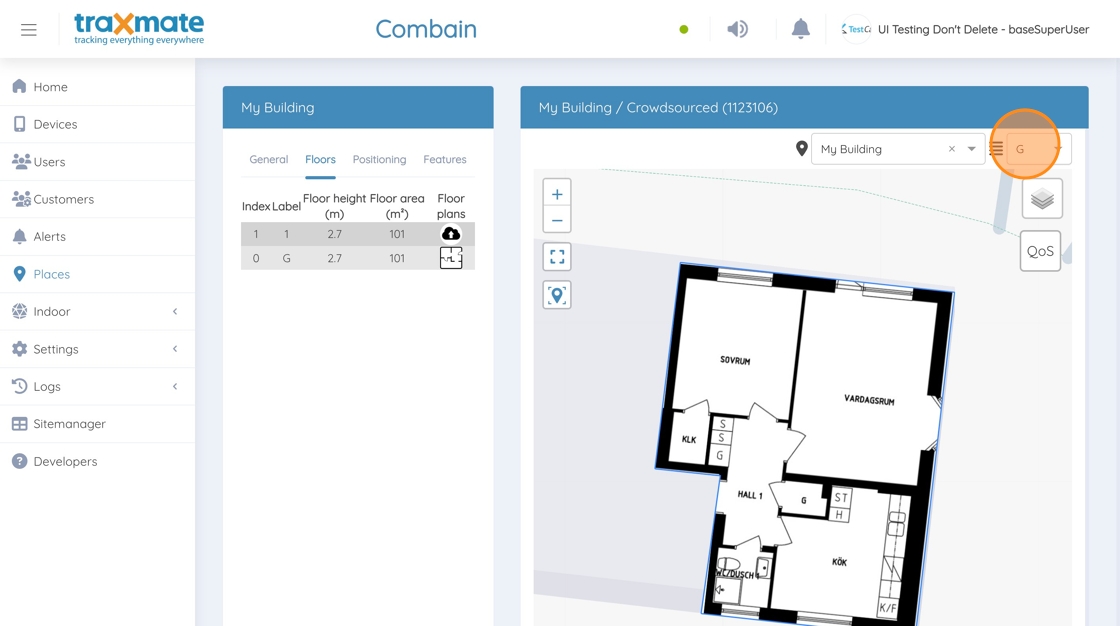The image size is (1120, 626).
Task: Click the map pin icon beside building selector
Action: [801, 149]
